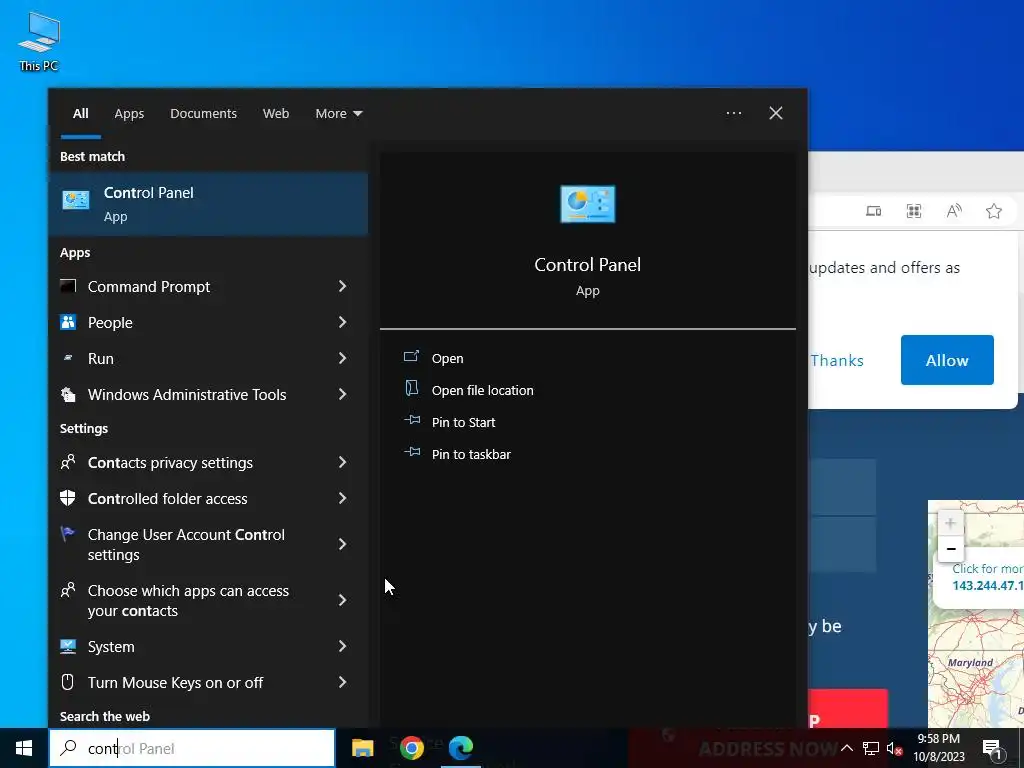This screenshot has width=1024, height=768.
Task: Expand System result arrow
Action: click(x=342, y=646)
